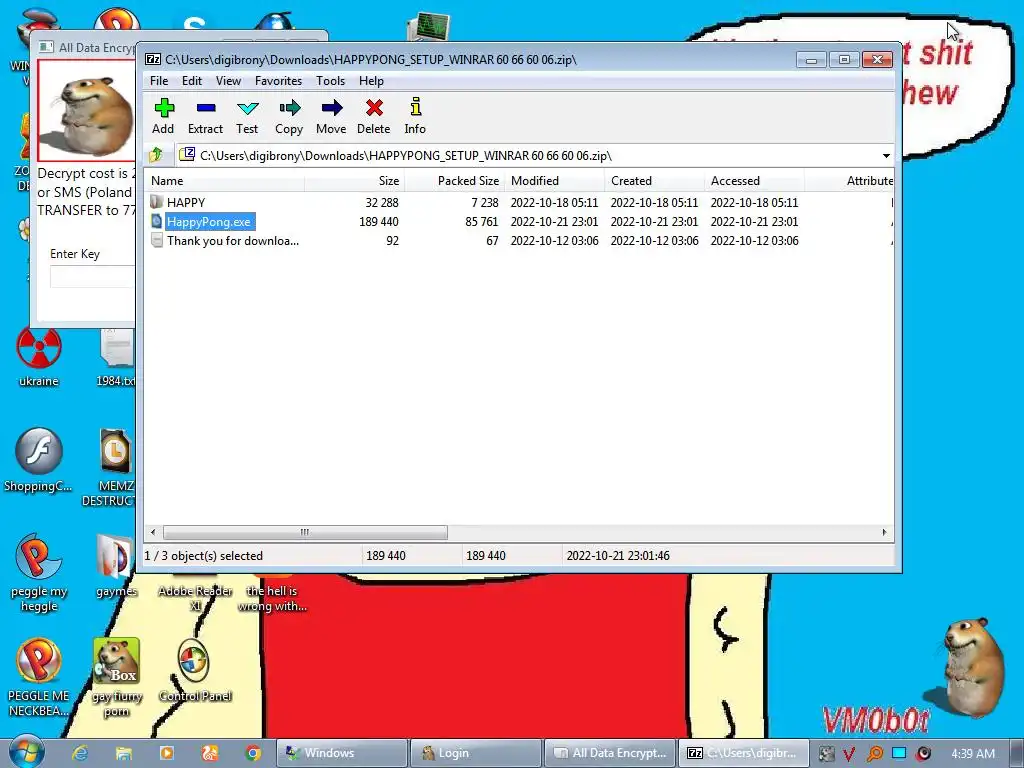Click the HAPPY folder icon
Viewport: 1024px width, 768px height.
[157, 202]
